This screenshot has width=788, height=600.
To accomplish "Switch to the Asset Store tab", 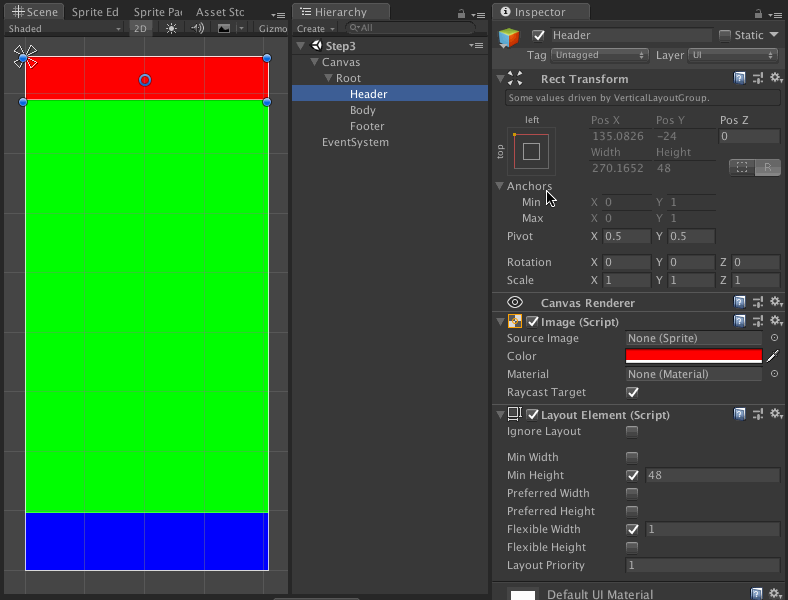I will [x=220, y=12].
